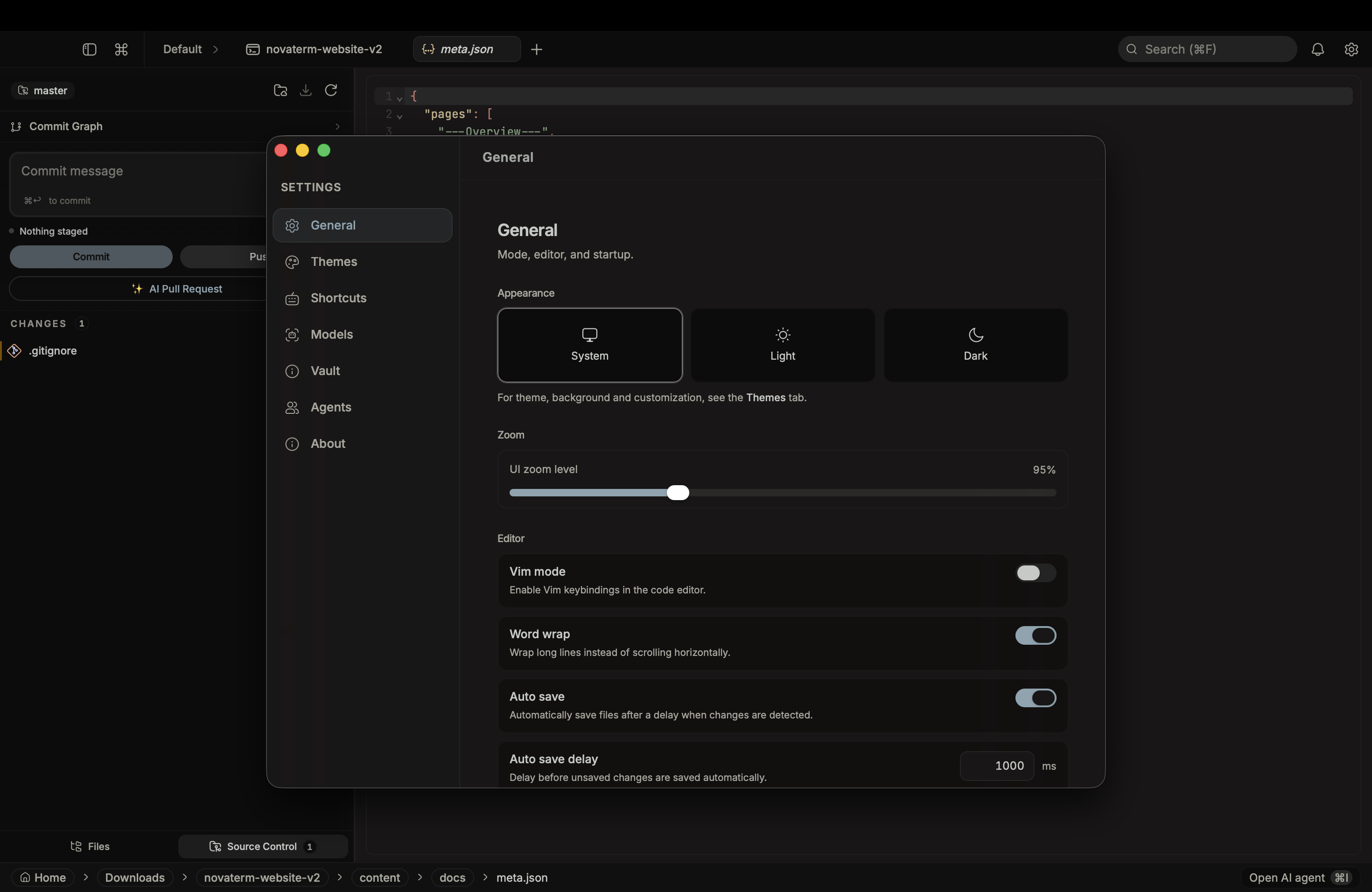Click the Themes palette icon
The width and height of the screenshot is (1372, 892).
pyautogui.click(x=292, y=262)
